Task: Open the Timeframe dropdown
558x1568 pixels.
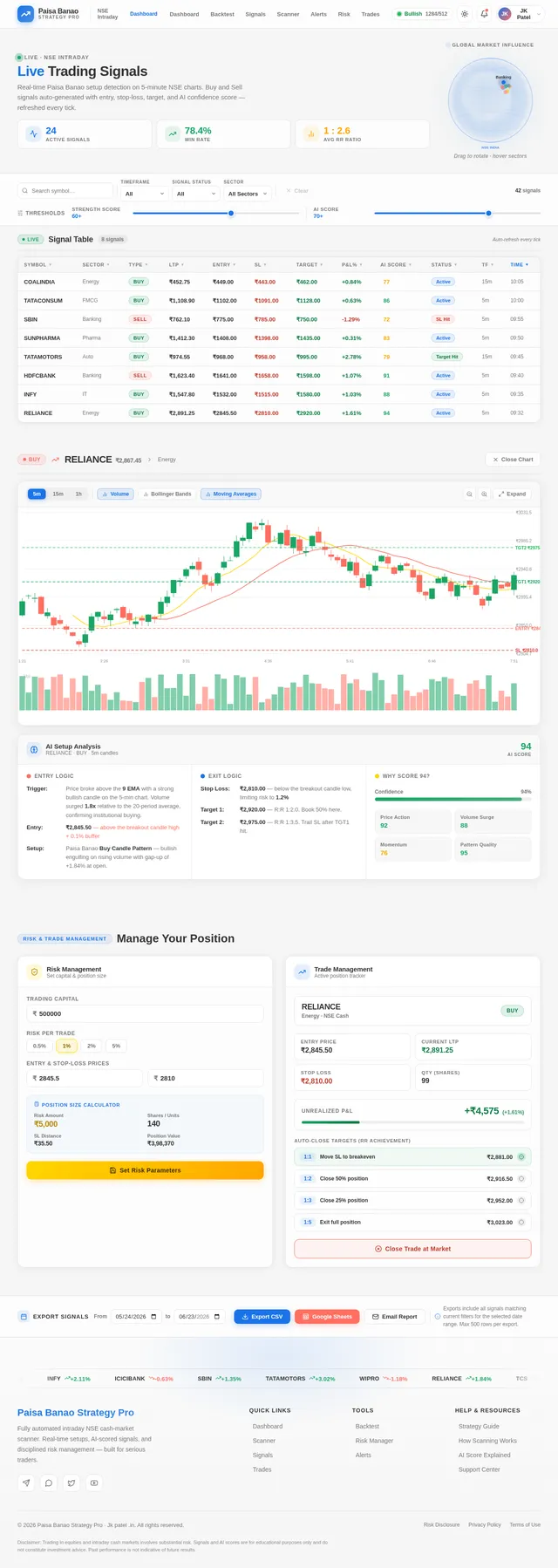Action: coord(144,194)
